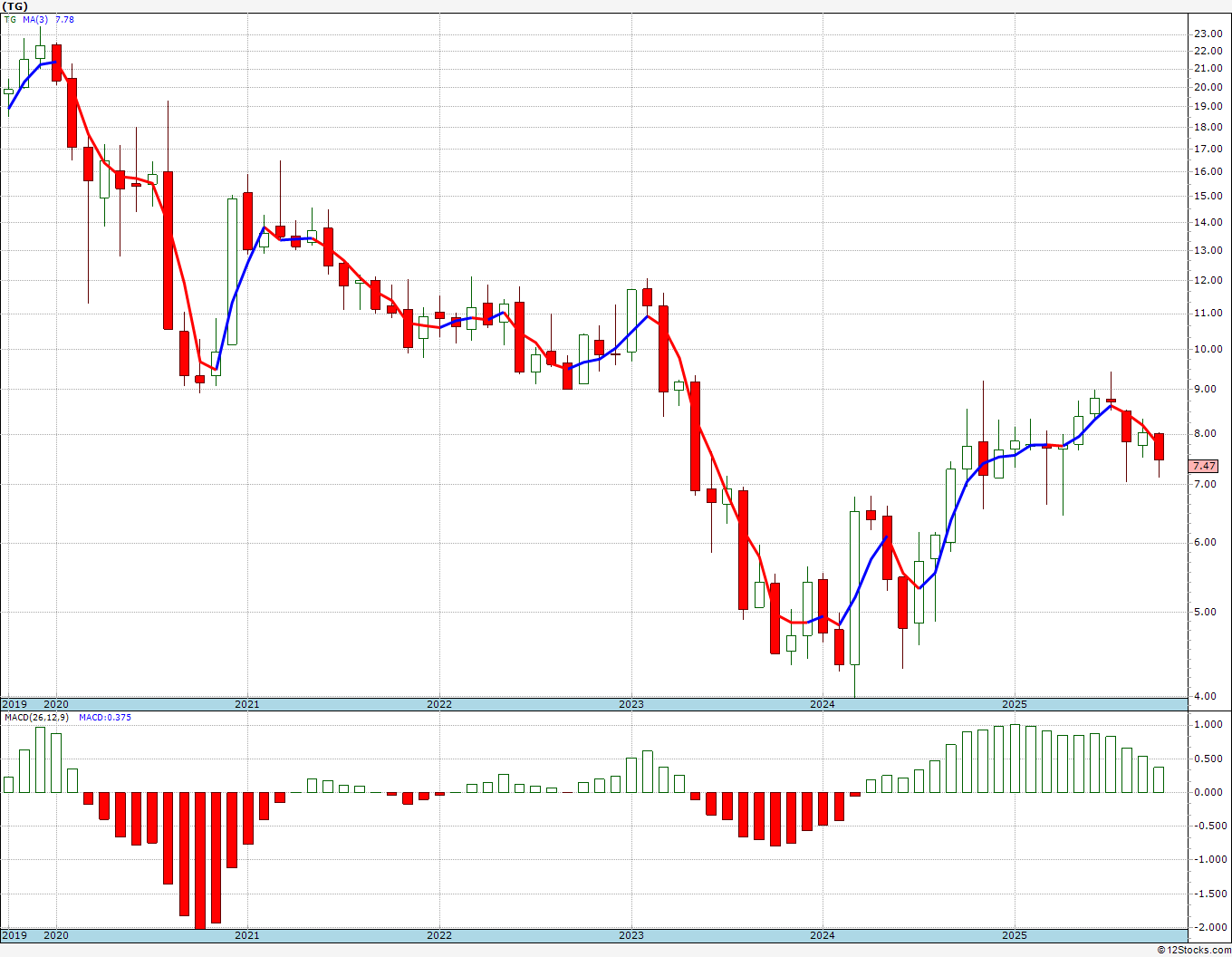
Task: Choose the 16.00 price axis label
Action: [x=1208, y=171]
